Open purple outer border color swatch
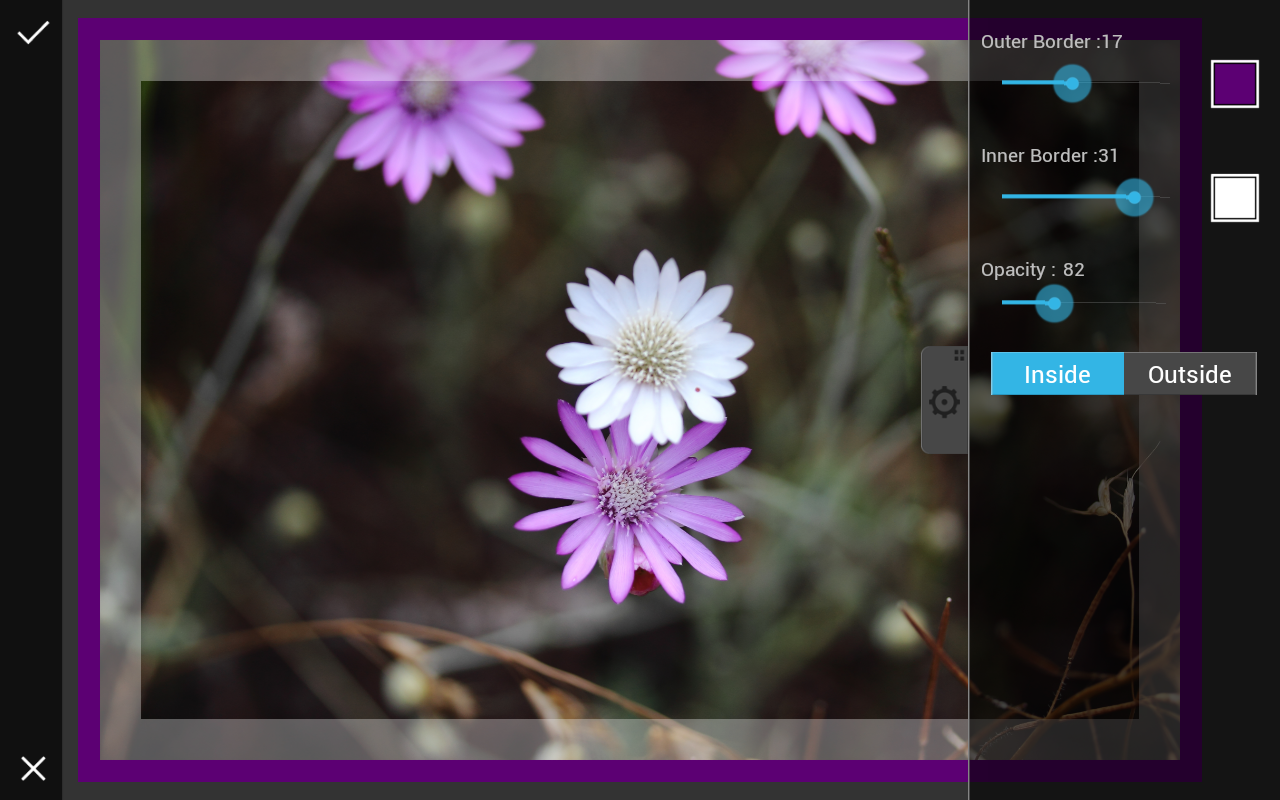 point(1235,84)
